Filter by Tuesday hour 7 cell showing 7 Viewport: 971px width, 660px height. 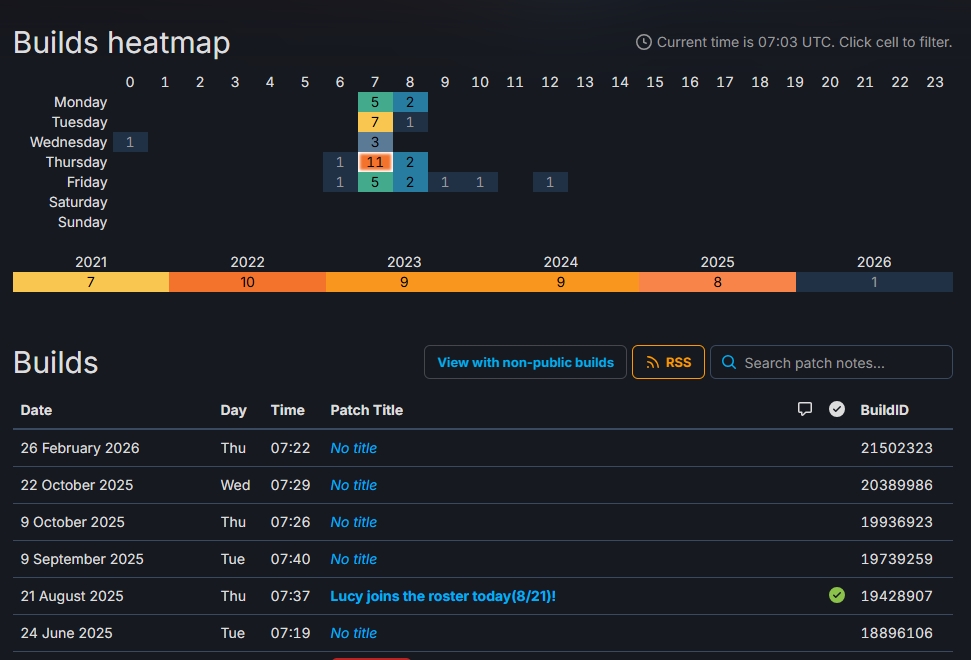point(375,122)
